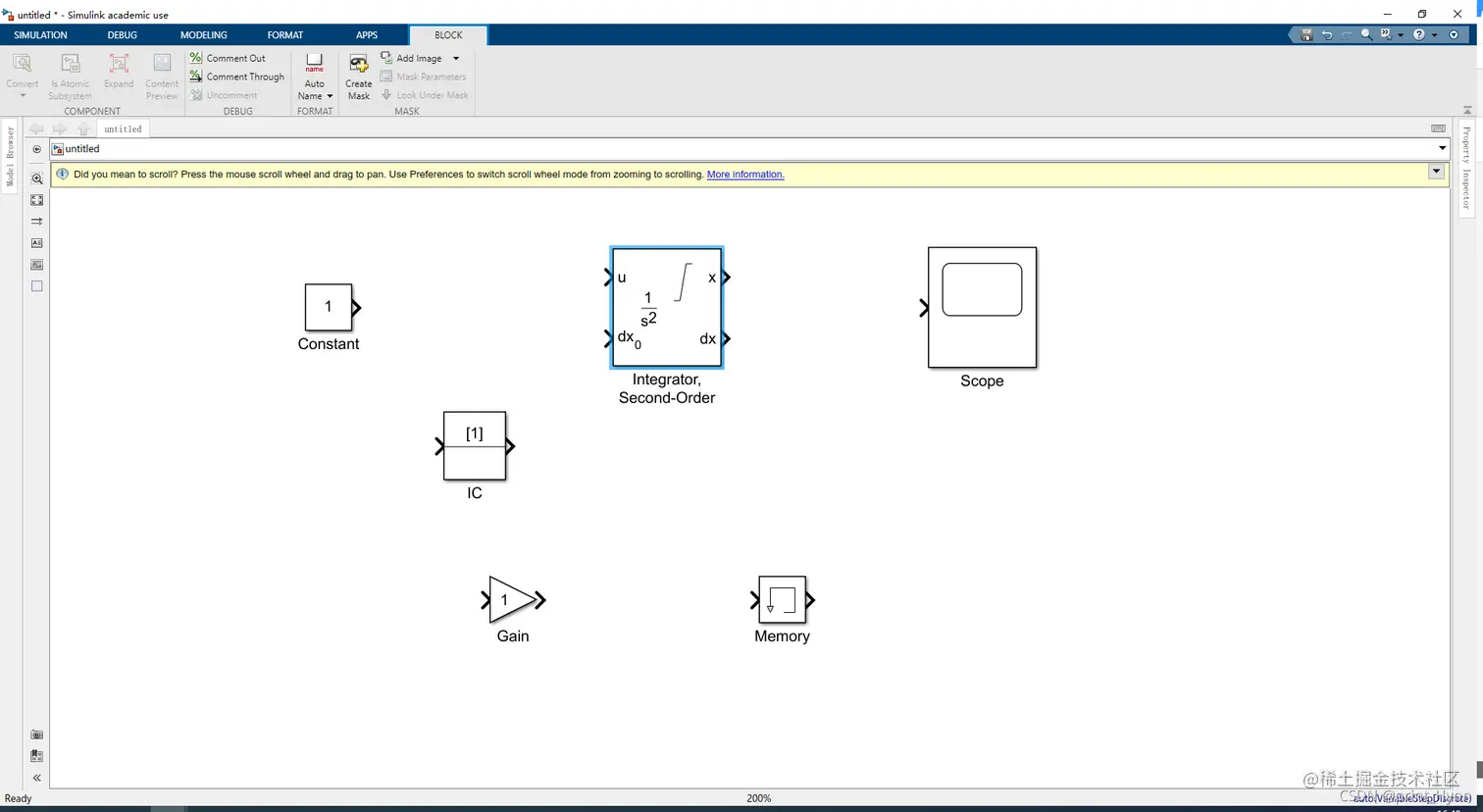
Task: Collapse the toolstrip ribbon
Action: click(x=1467, y=110)
